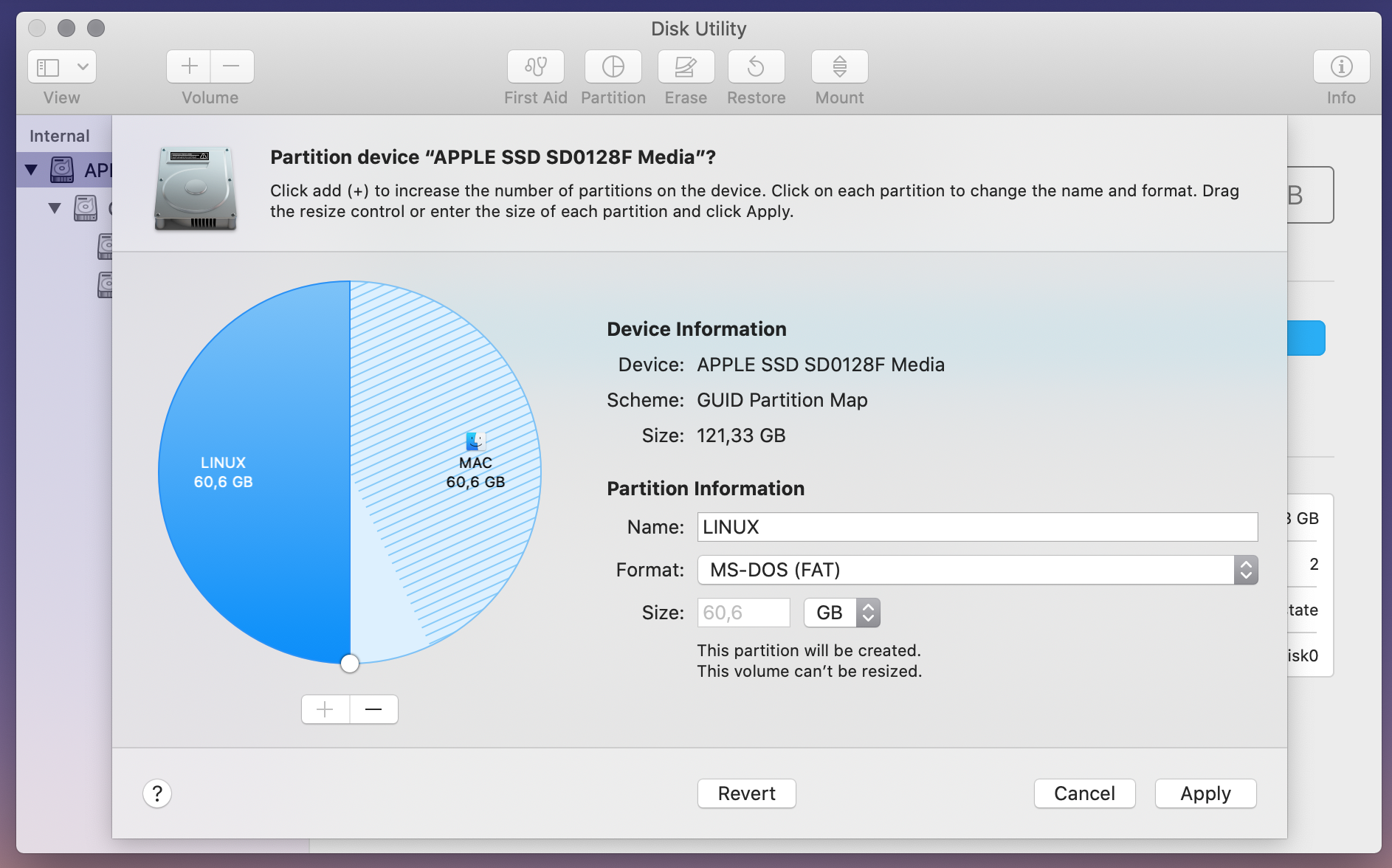Open the Info panel icon
The width and height of the screenshot is (1392, 868).
pyautogui.click(x=1341, y=67)
